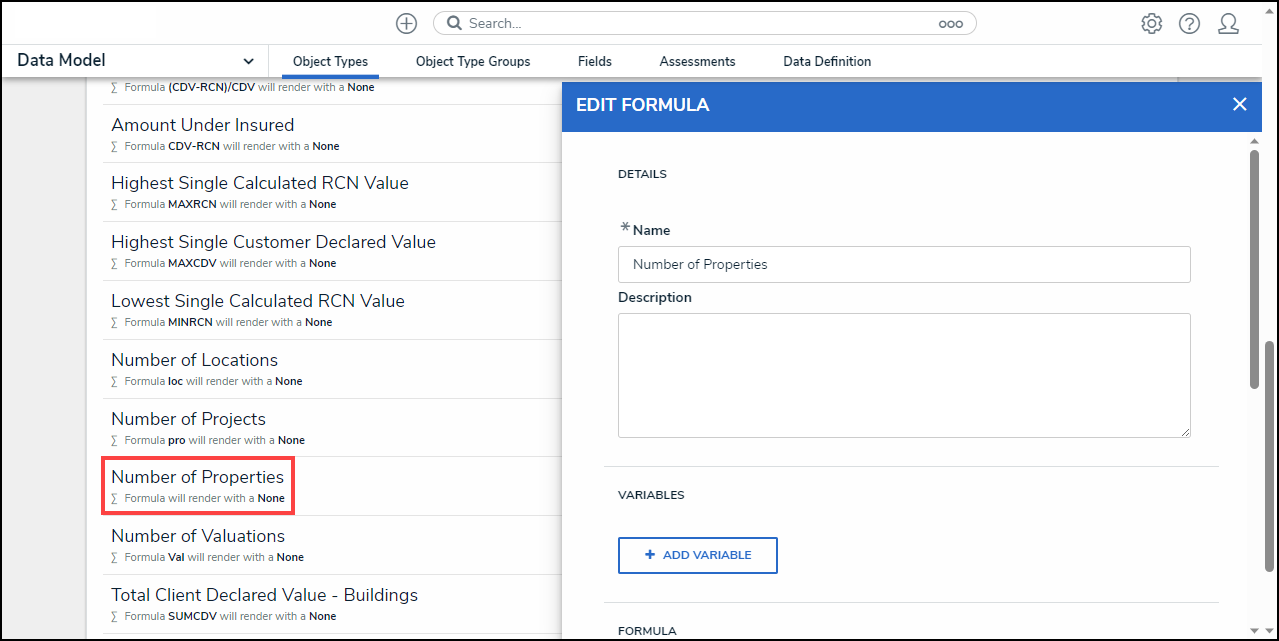
Task: Select the Number of Properties formula
Action: click(198, 477)
